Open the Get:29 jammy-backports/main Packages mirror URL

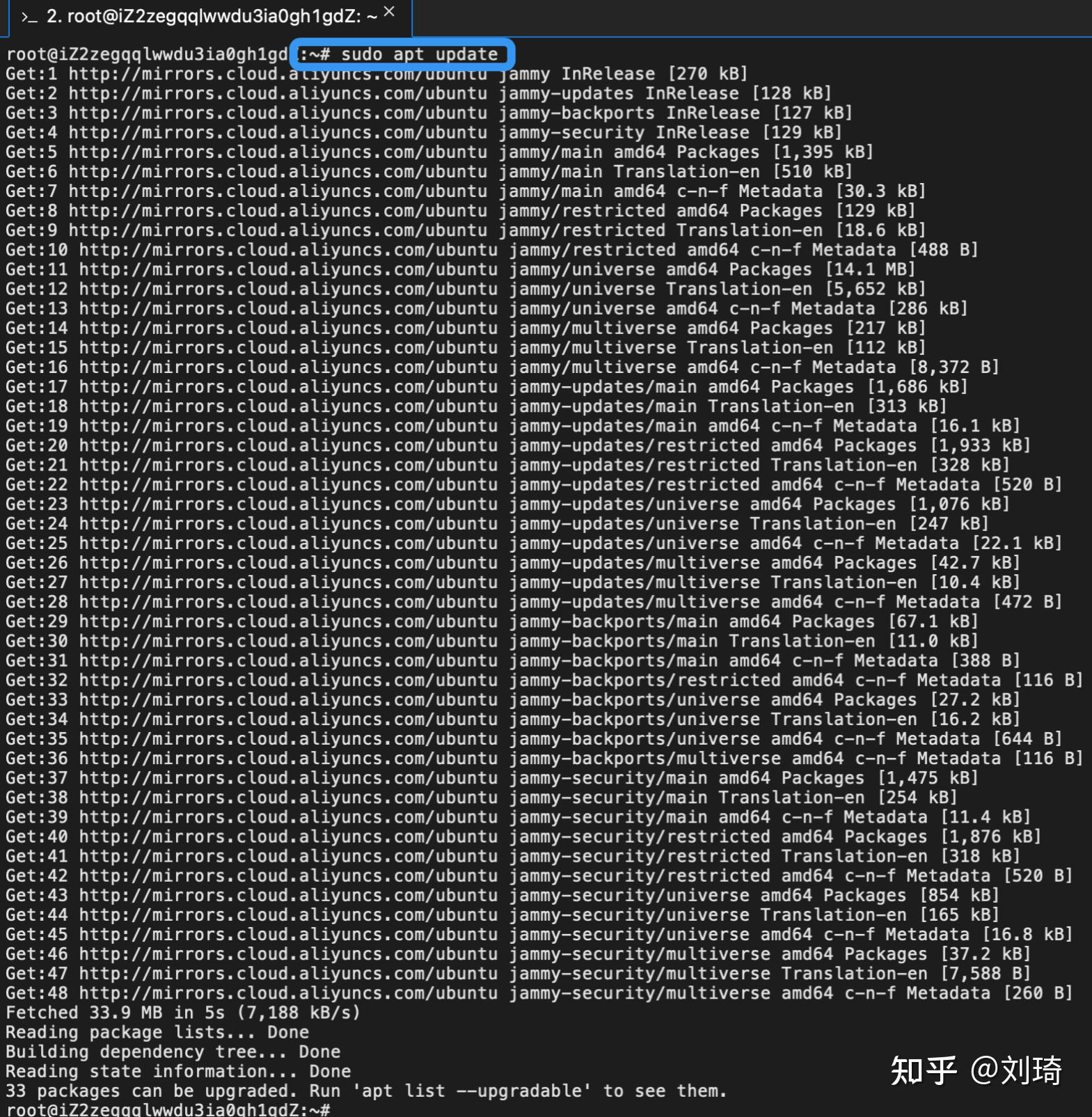click(288, 621)
